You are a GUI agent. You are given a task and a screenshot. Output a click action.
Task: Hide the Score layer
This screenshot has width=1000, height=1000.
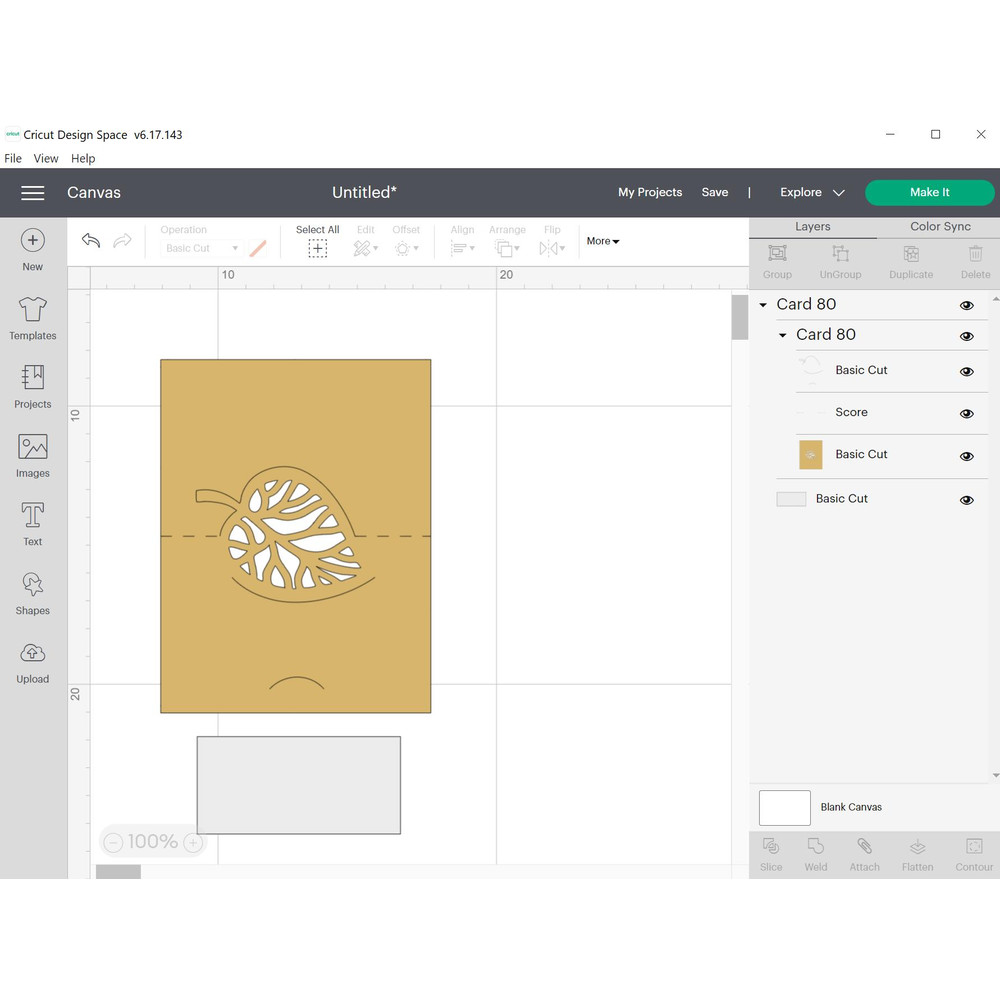tap(966, 414)
